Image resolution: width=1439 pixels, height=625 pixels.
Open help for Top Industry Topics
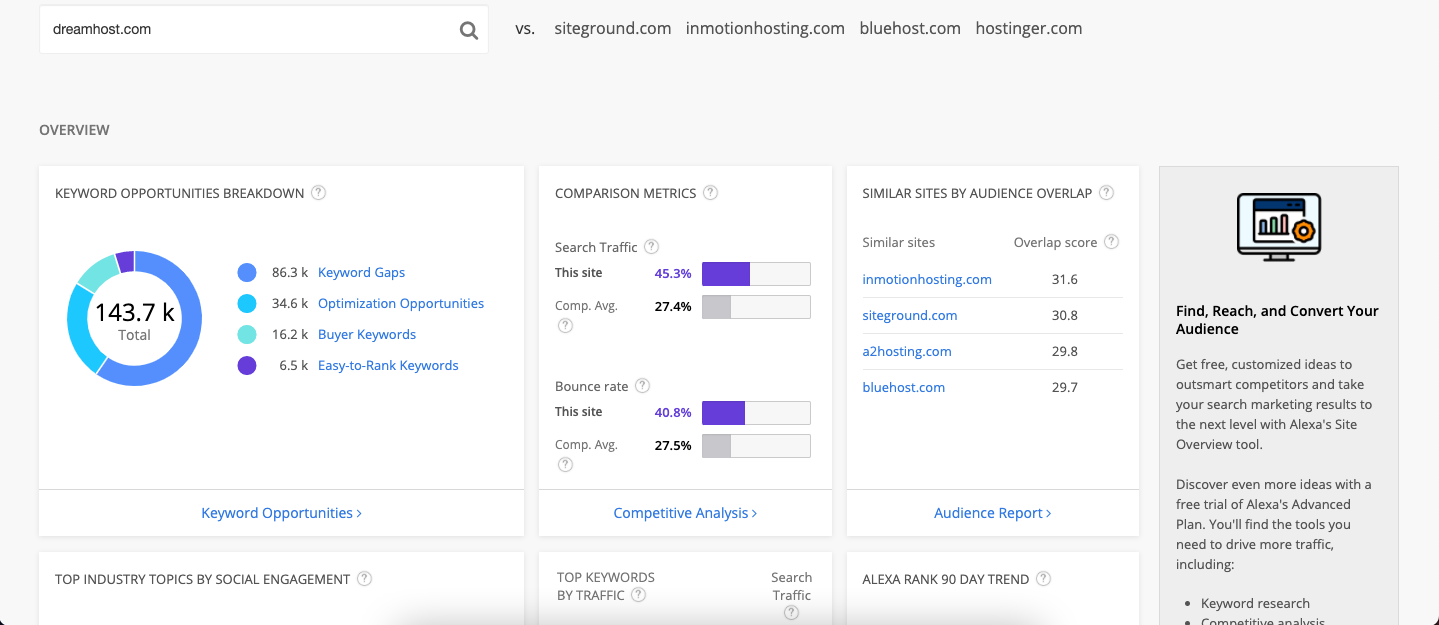[365, 579]
